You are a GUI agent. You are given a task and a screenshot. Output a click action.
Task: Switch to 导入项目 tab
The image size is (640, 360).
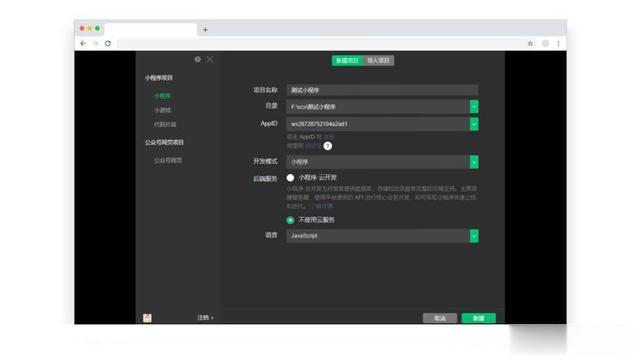click(x=378, y=60)
